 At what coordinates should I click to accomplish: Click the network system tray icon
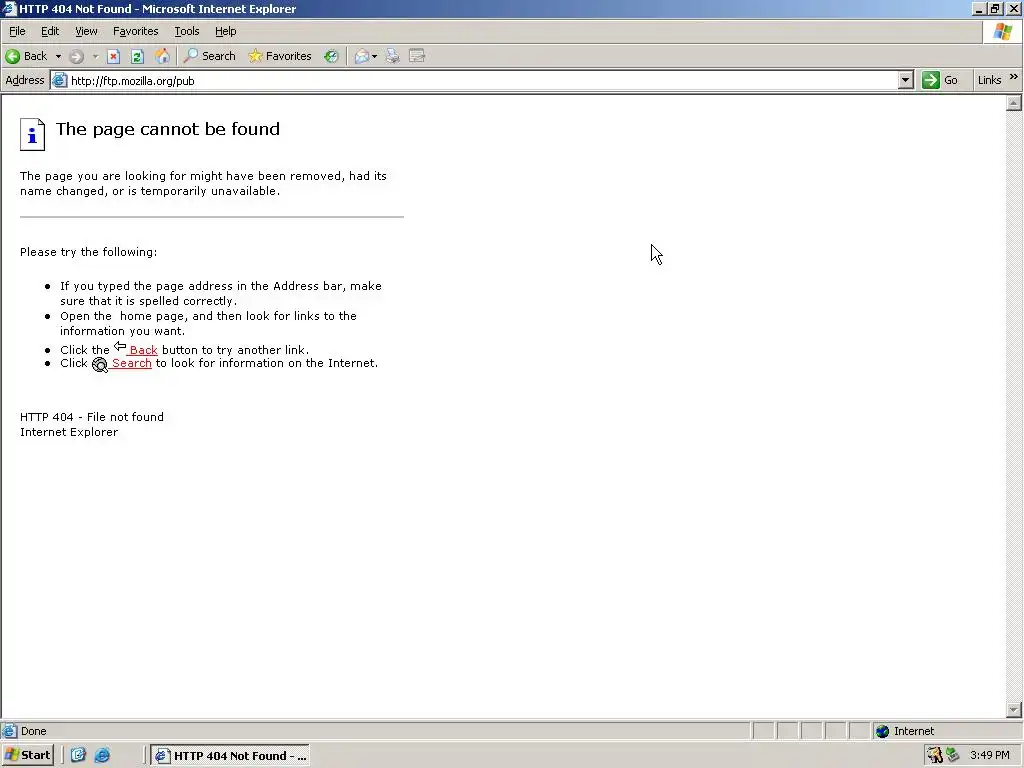tap(953, 755)
